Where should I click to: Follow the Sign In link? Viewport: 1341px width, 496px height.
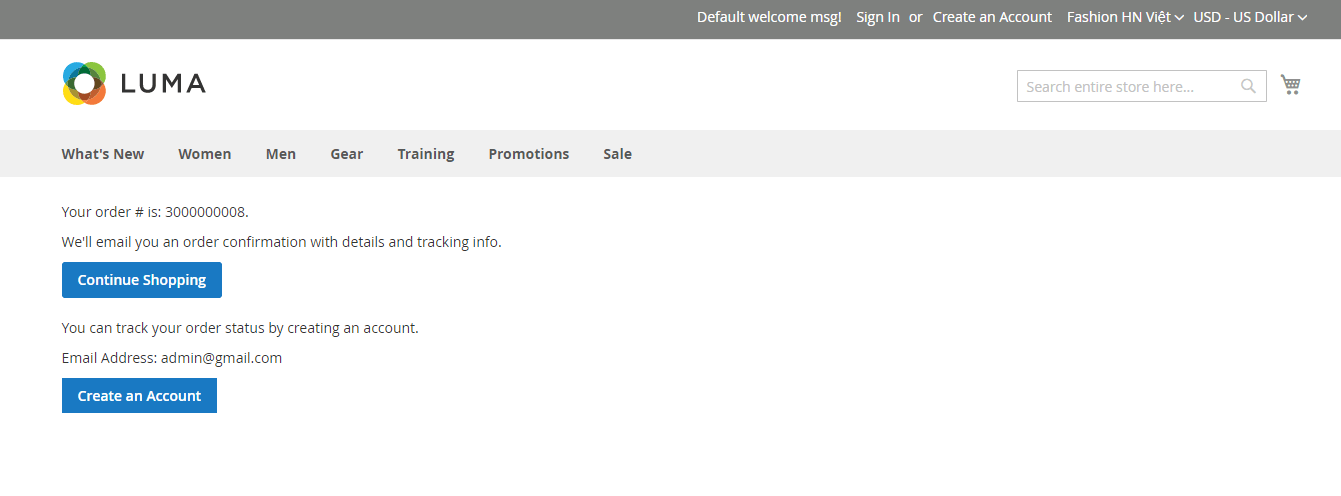(x=878, y=17)
